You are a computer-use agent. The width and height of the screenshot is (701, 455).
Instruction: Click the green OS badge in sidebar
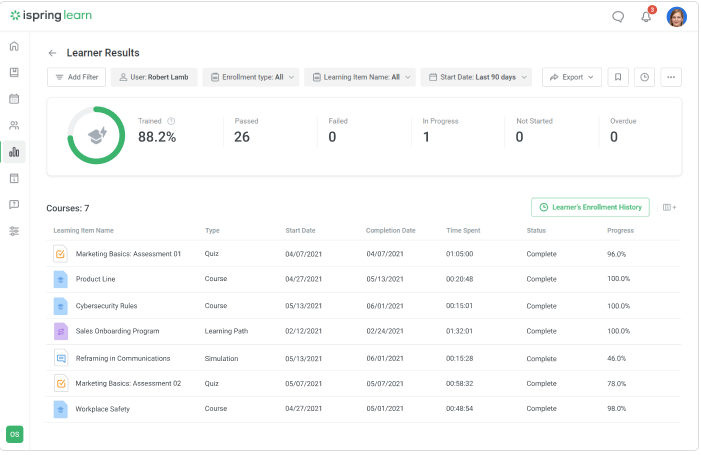pos(15,434)
